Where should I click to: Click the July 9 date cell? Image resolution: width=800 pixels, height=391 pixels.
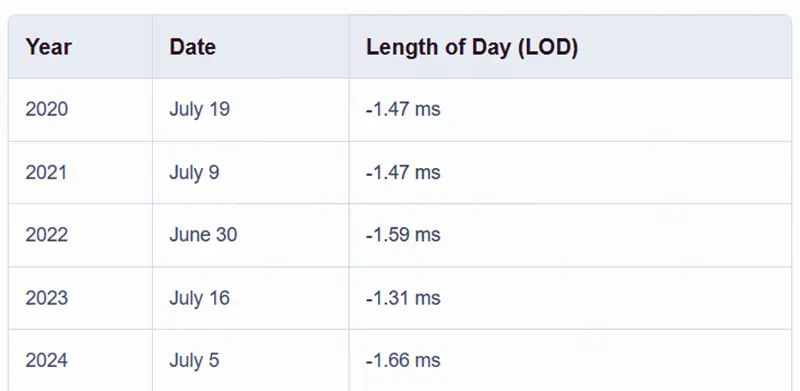251,173
